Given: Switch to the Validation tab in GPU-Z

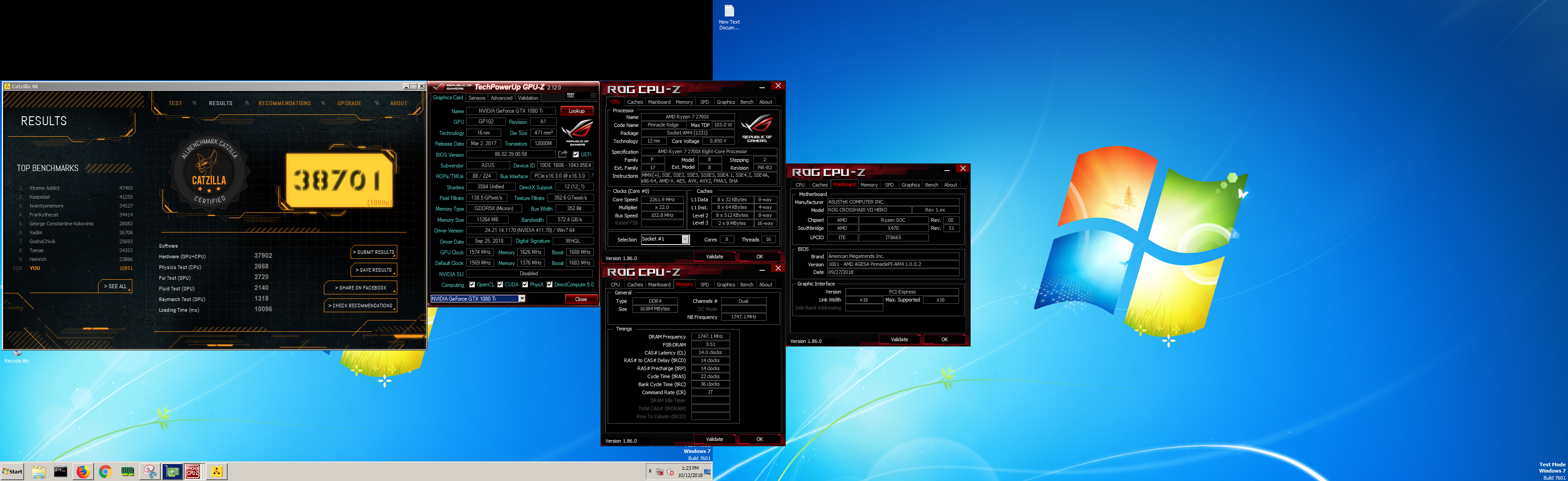Looking at the screenshot, I should click(x=528, y=98).
